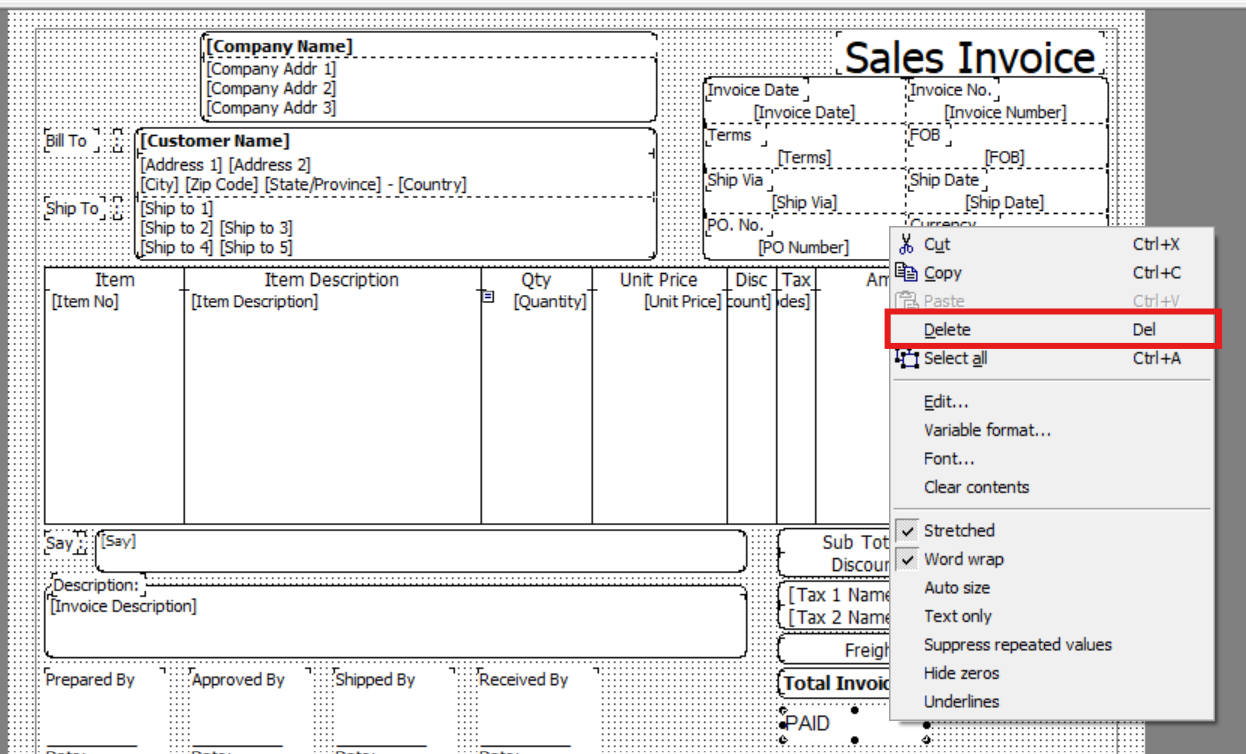Enable the Underlines option

tap(960, 702)
